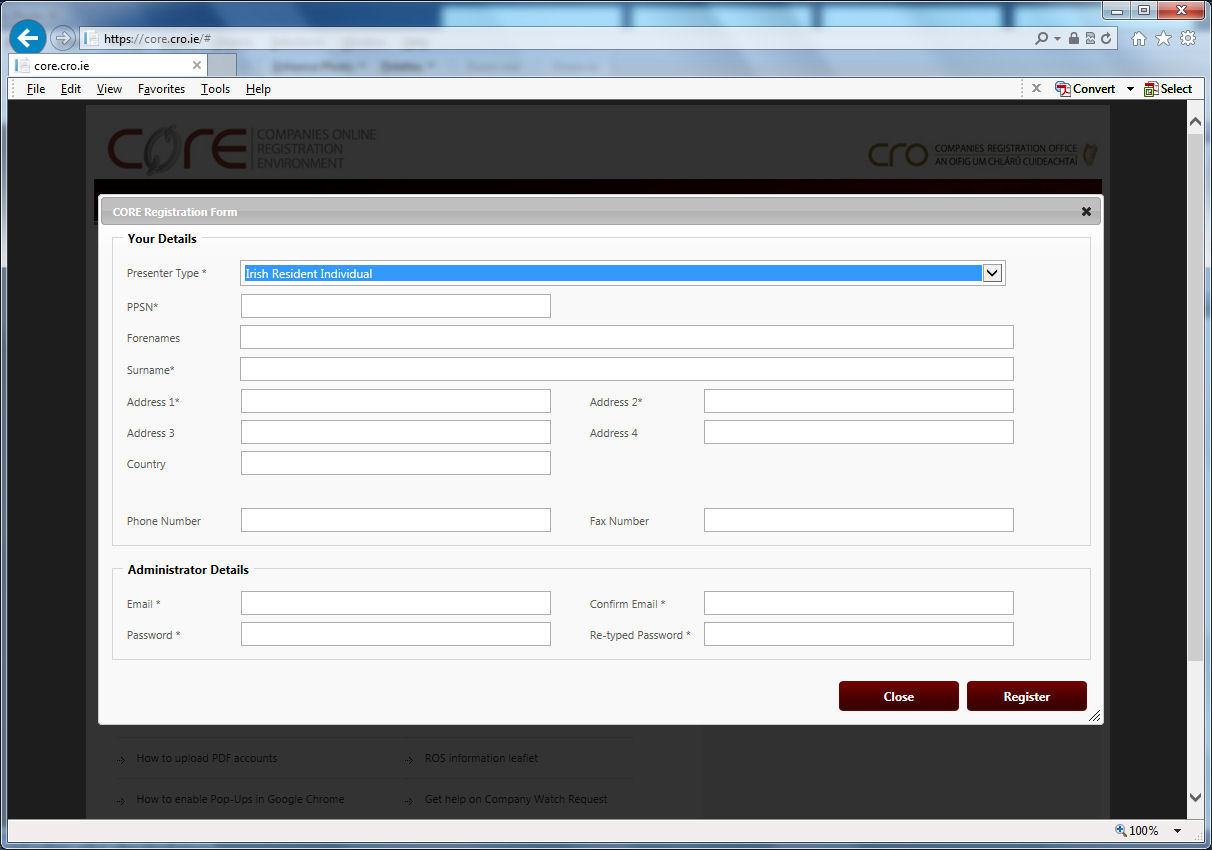Expand the Convert dropdown arrow

click(x=1130, y=89)
